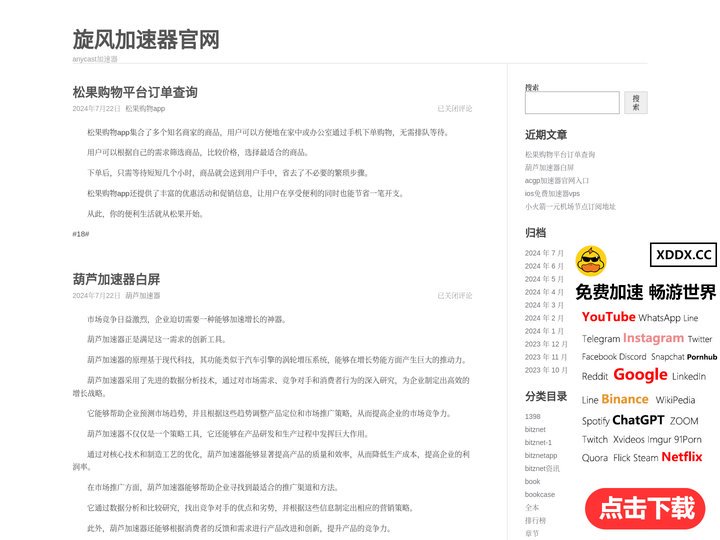Click the #18# tag text
The image size is (720, 540).
click(x=81, y=234)
